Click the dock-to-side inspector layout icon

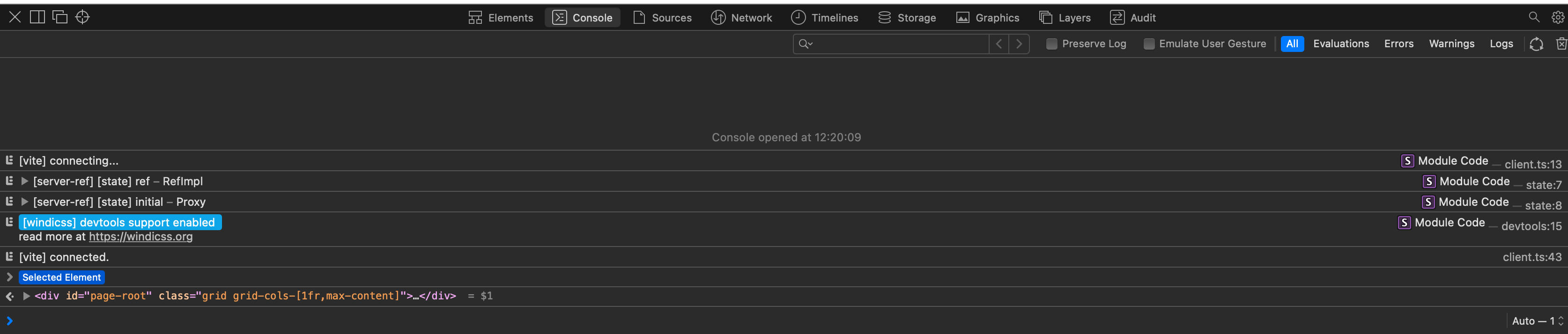[x=37, y=17]
